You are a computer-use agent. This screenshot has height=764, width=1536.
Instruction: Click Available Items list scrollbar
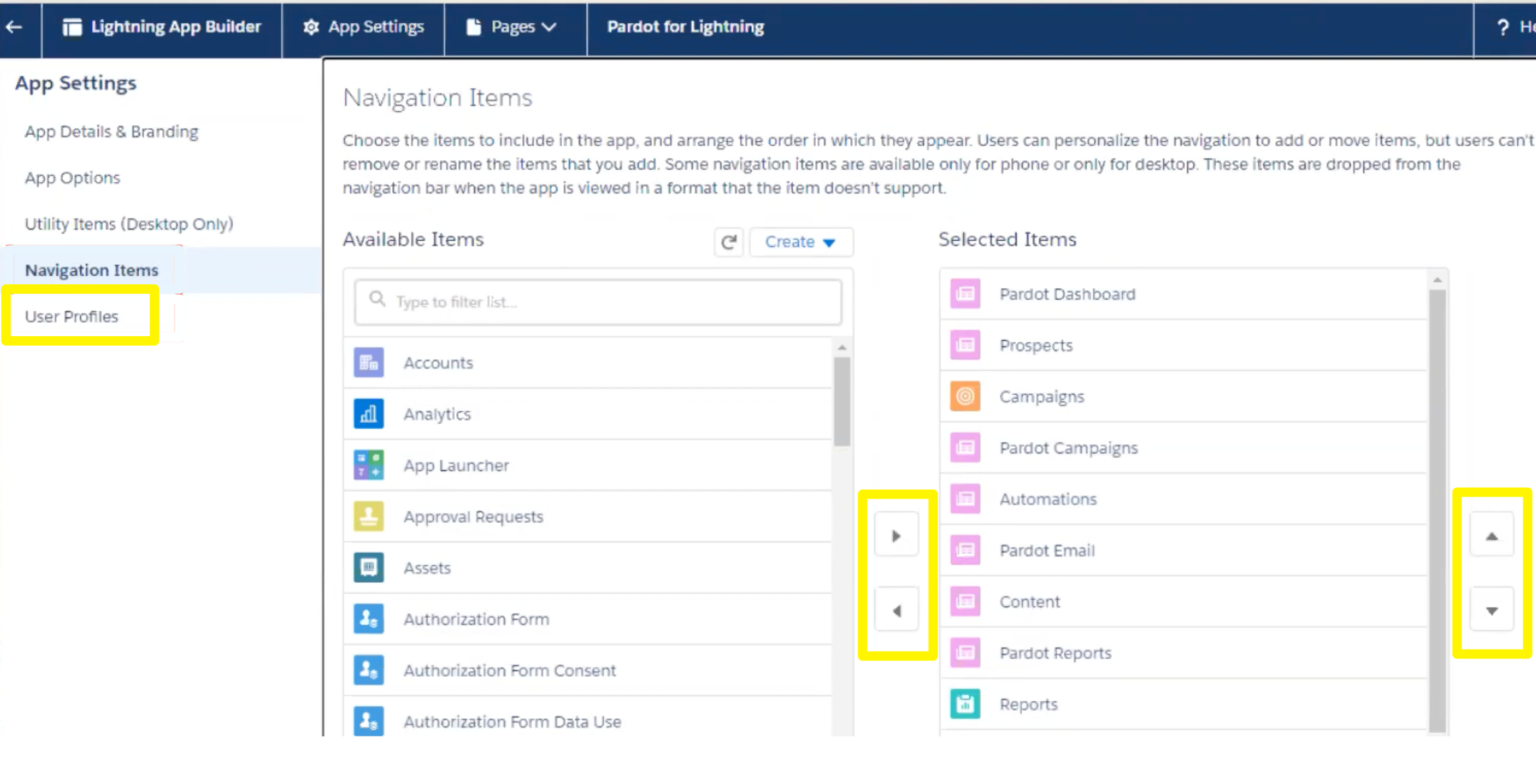[x=842, y=400]
